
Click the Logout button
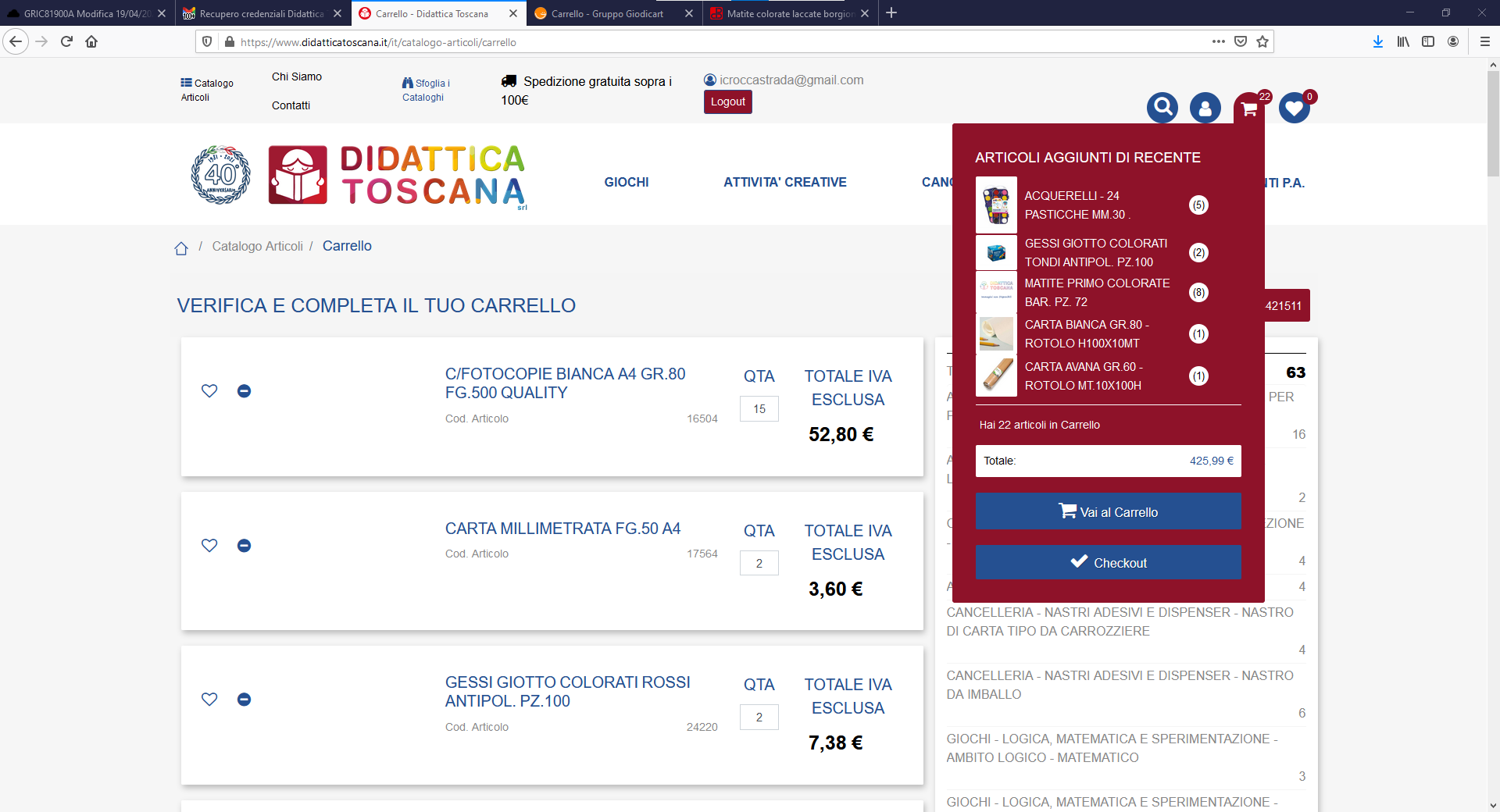(x=727, y=102)
